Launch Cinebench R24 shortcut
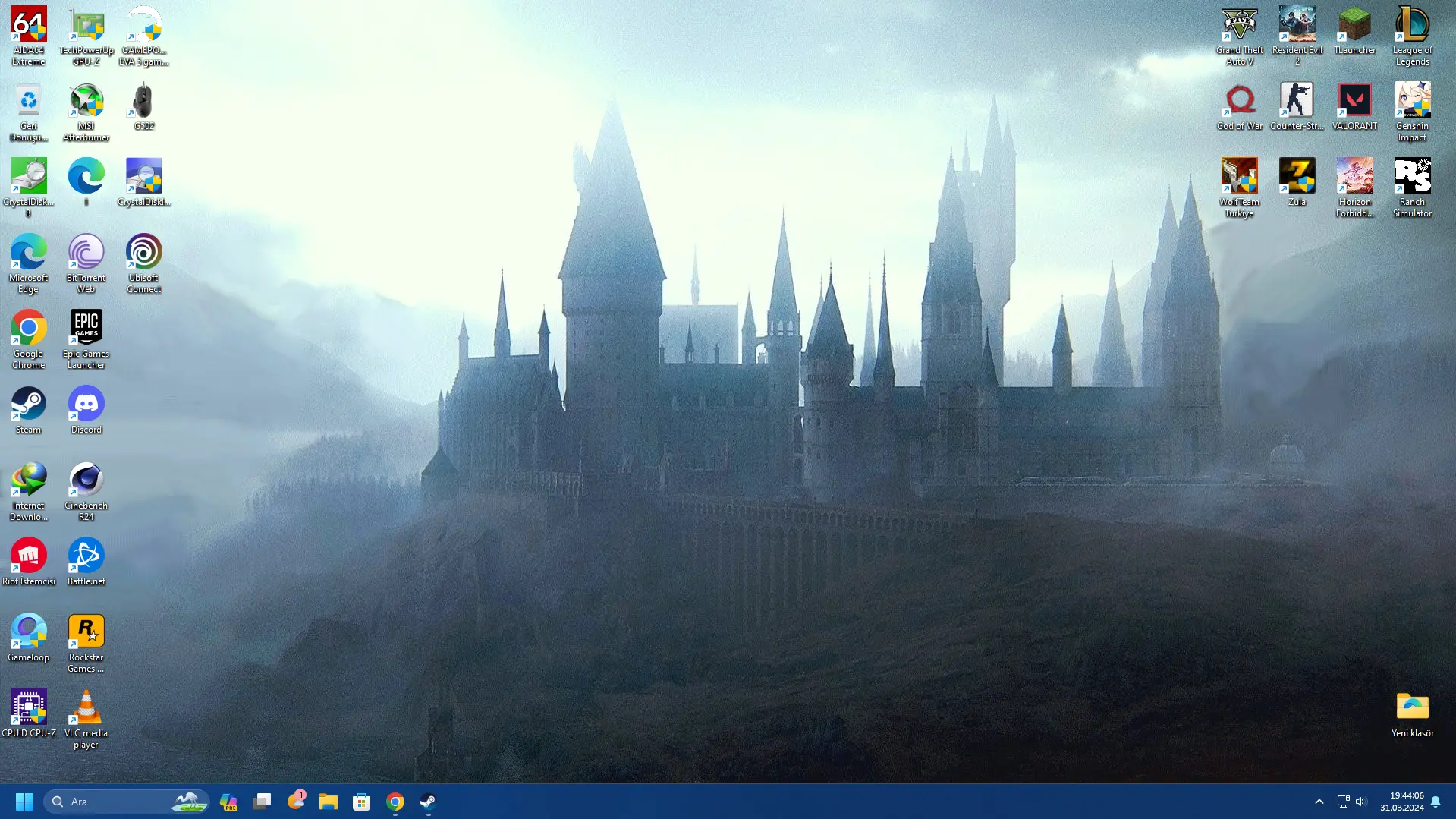Viewport: 1456px width, 819px height. (x=86, y=492)
